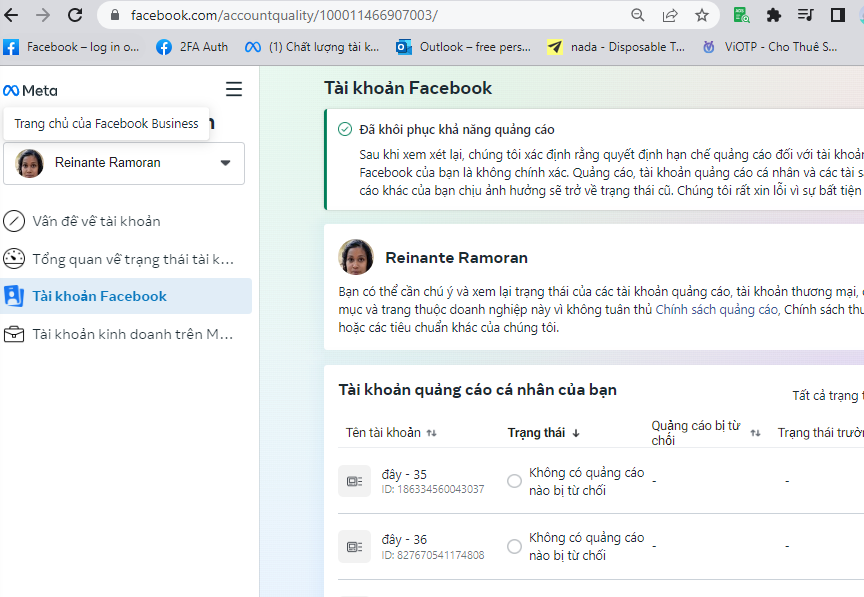Sort by Tên tài khoản column

point(391,433)
